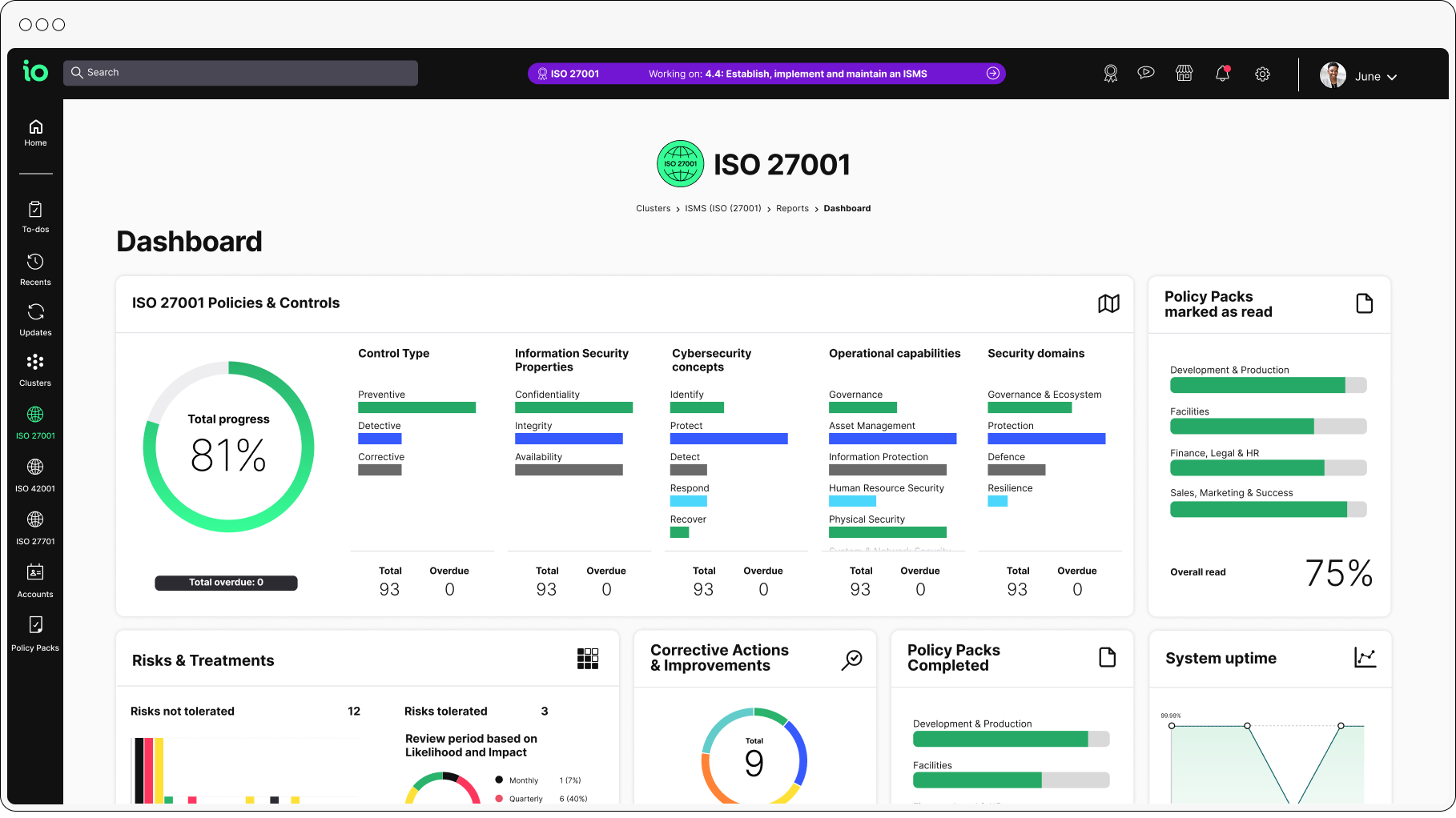Open the To-dos panel in the sidebar
Viewport: 1456px width, 818px height.
(35, 215)
